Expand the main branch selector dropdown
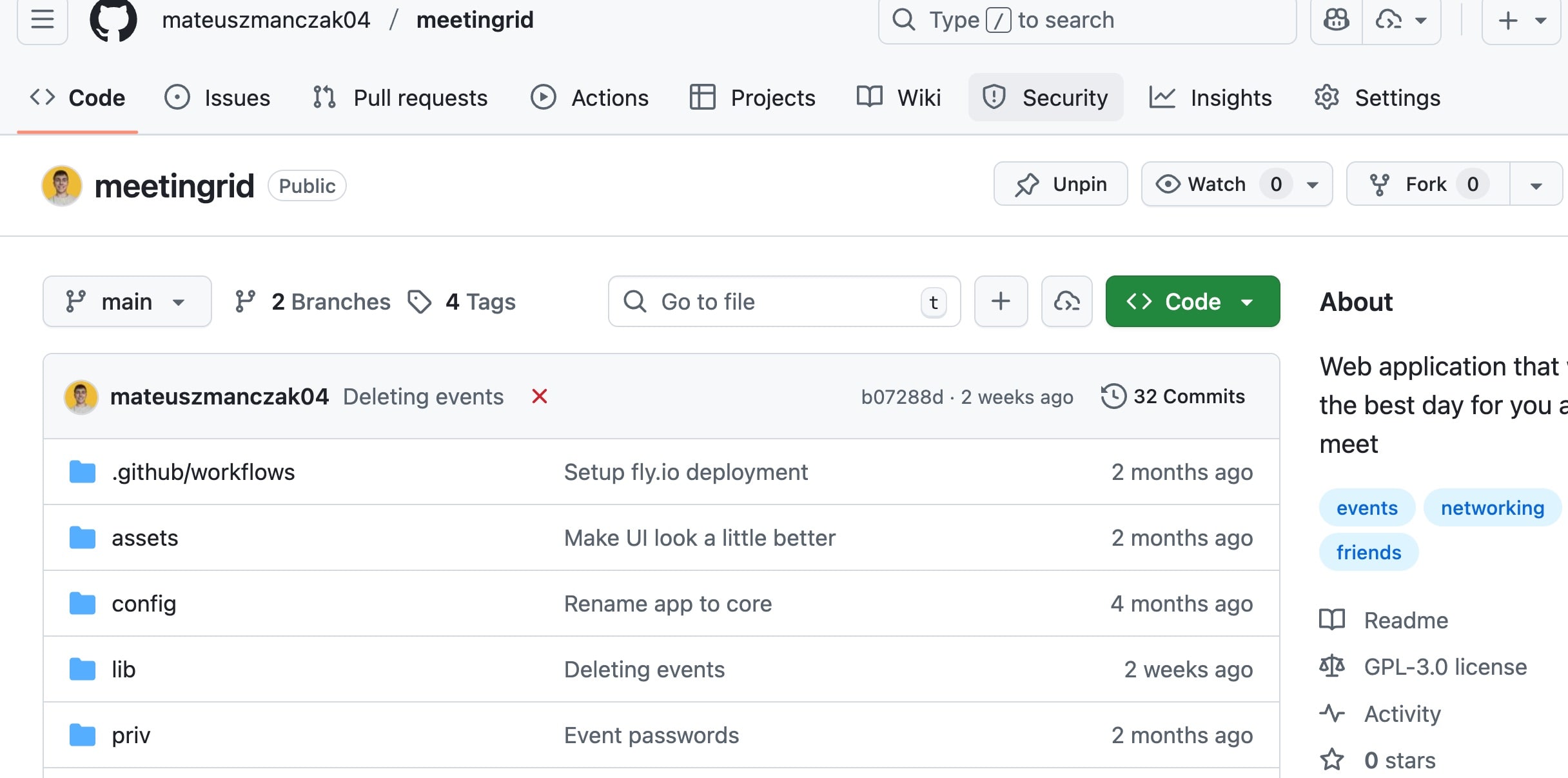Screen dimensions: 1568x778 tap(127, 301)
